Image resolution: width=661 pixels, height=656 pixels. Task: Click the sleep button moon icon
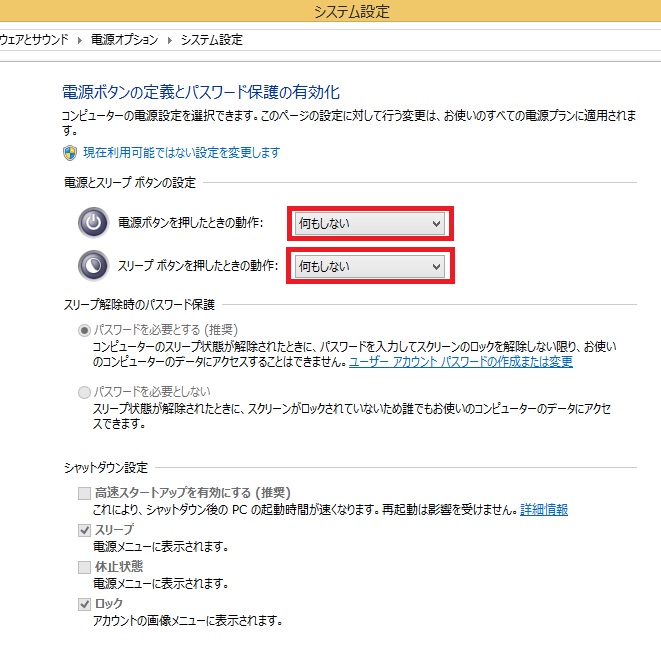93,266
